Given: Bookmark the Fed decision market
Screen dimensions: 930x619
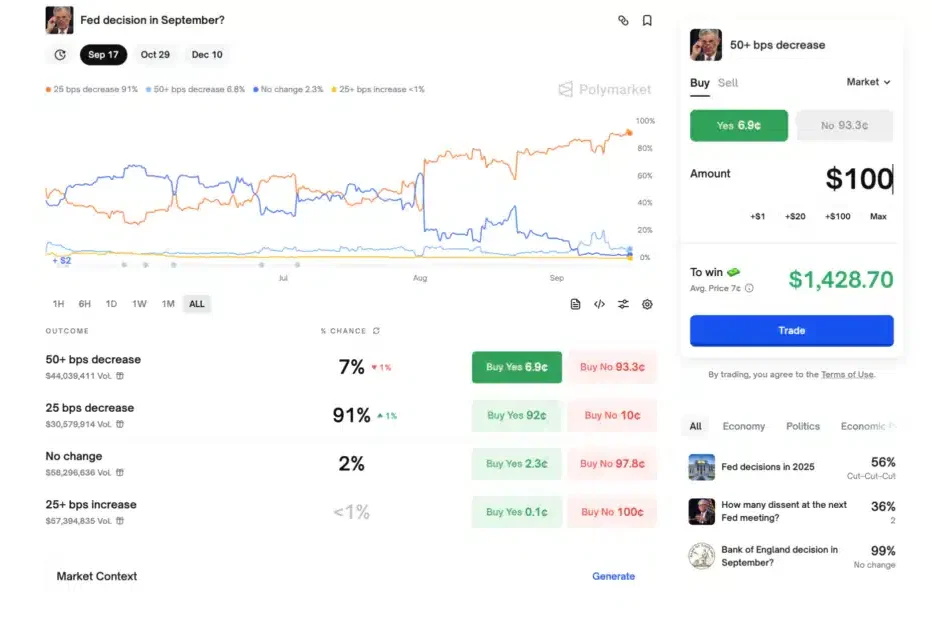Looking at the screenshot, I should pyautogui.click(x=647, y=20).
